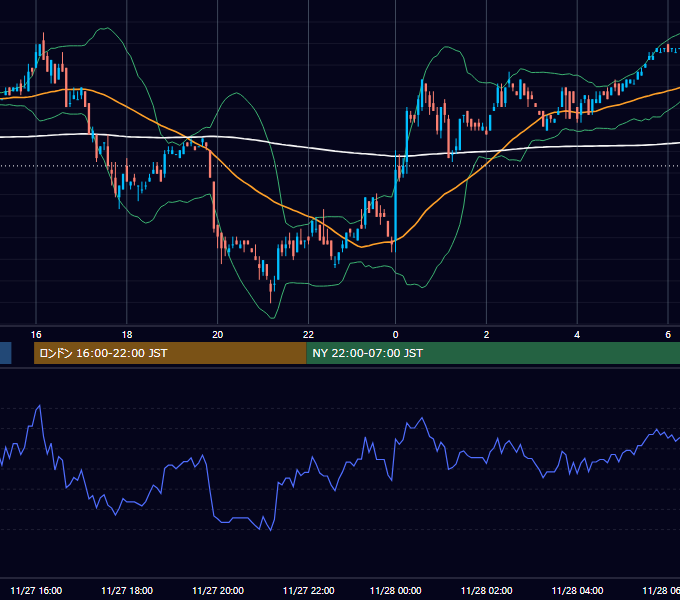Click the 20 hour label on upper axis
Image resolution: width=680 pixels, height=600 pixels.
coord(218,334)
